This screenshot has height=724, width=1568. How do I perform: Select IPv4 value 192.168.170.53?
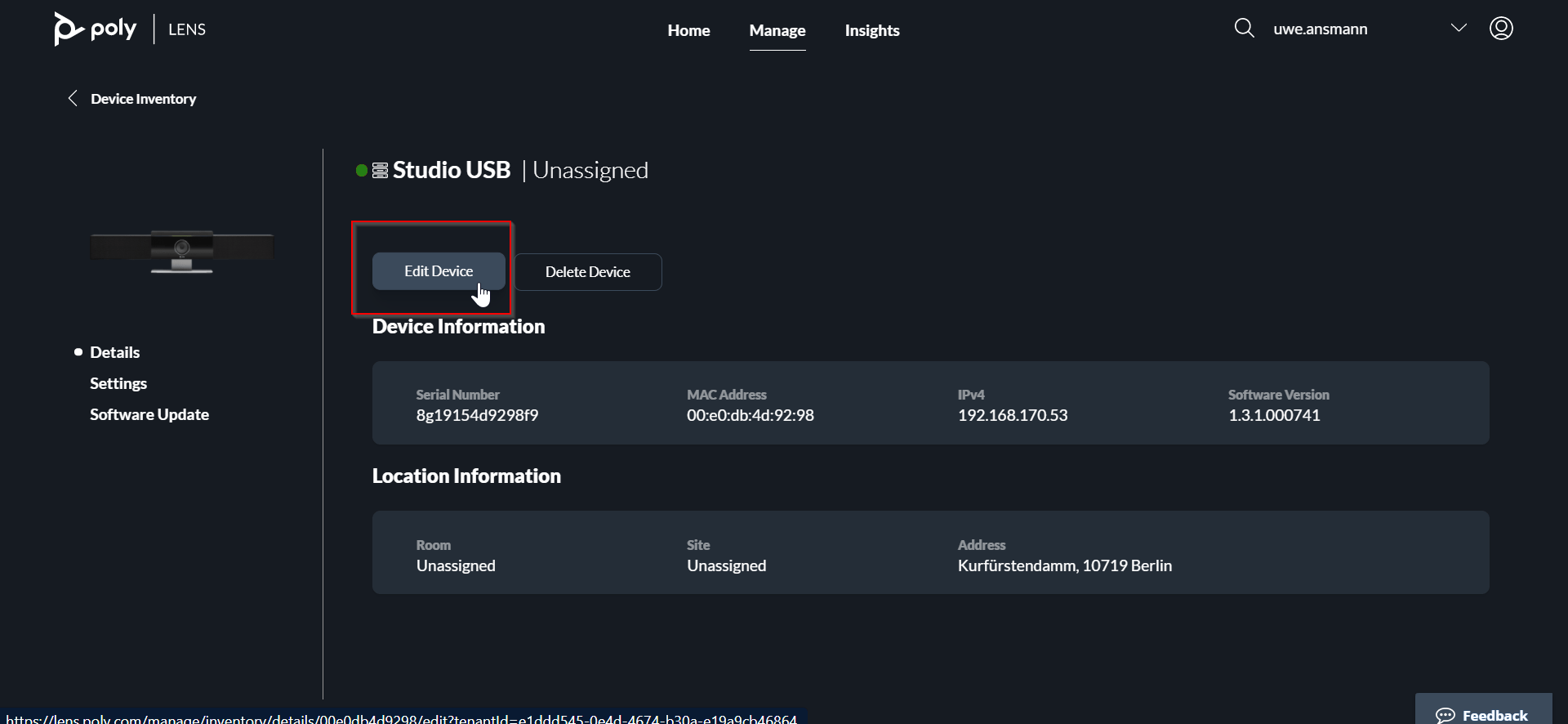[1013, 415]
